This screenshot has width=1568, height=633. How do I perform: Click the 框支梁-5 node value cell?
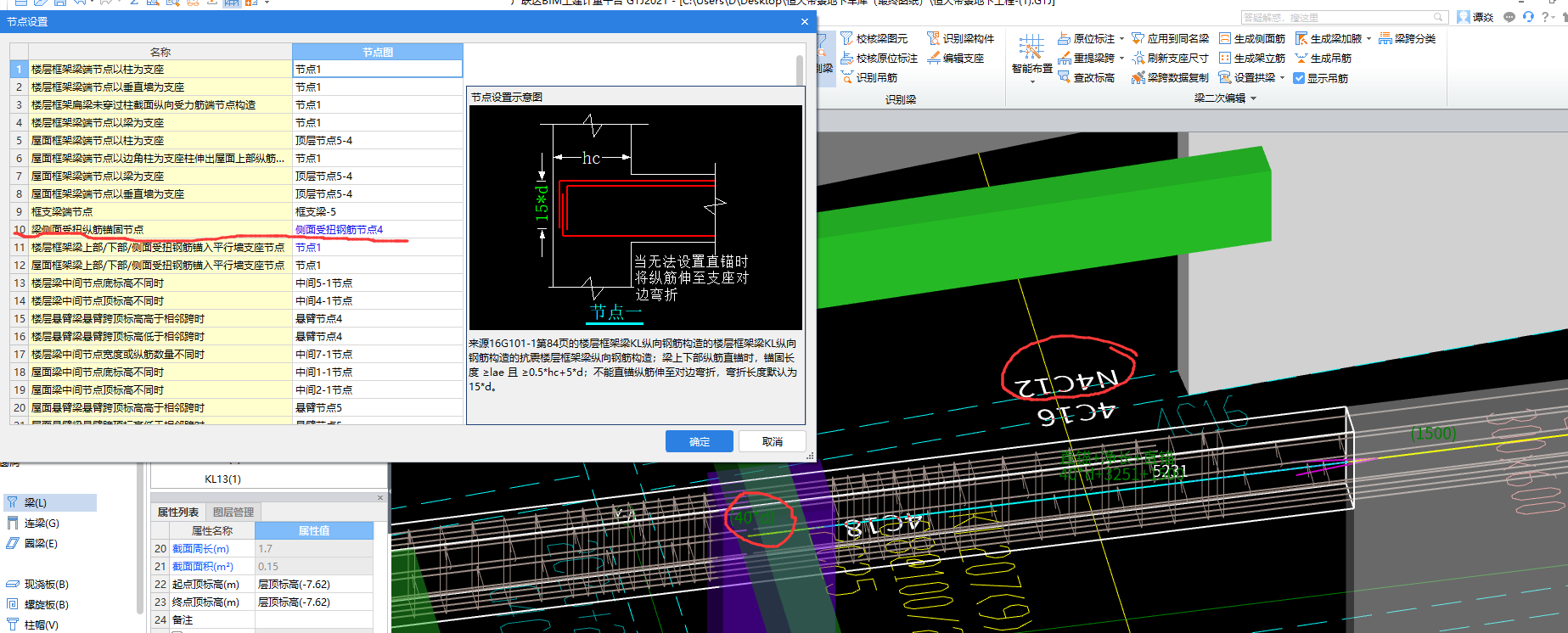coord(378,212)
